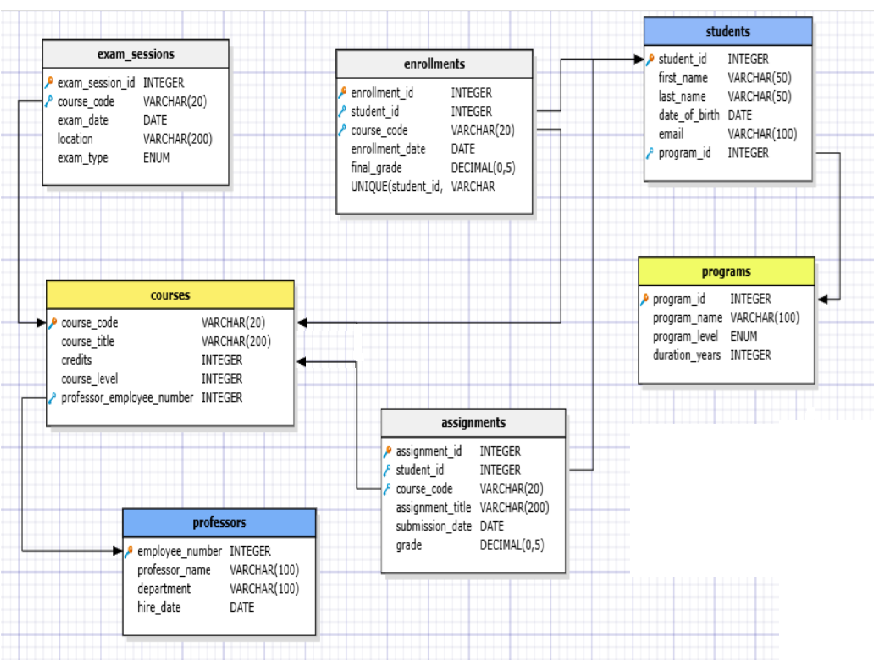Click the program_id foreign key icon in students
Screen dimensions: 874x660
(650, 153)
